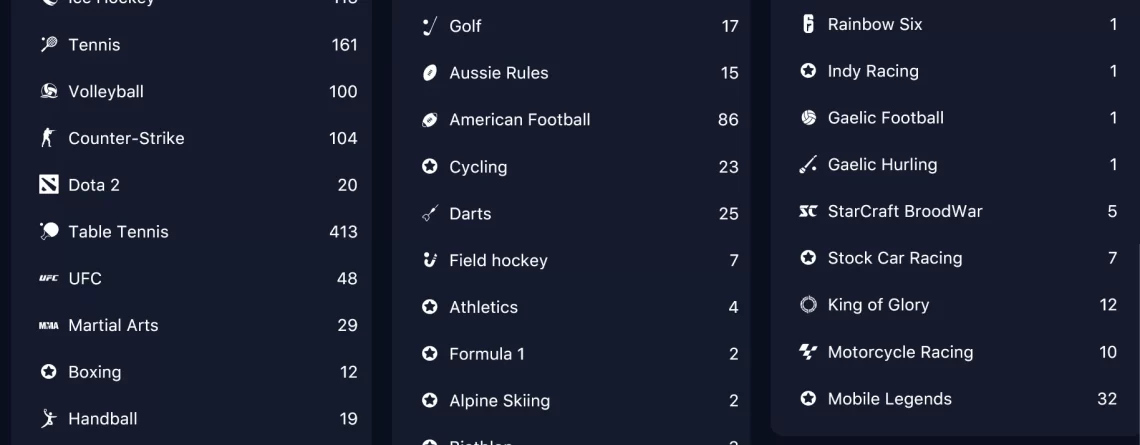The width and height of the screenshot is (1140, 445).
Task: Click the Counter-Strike soldier icon
Action: 48,137
